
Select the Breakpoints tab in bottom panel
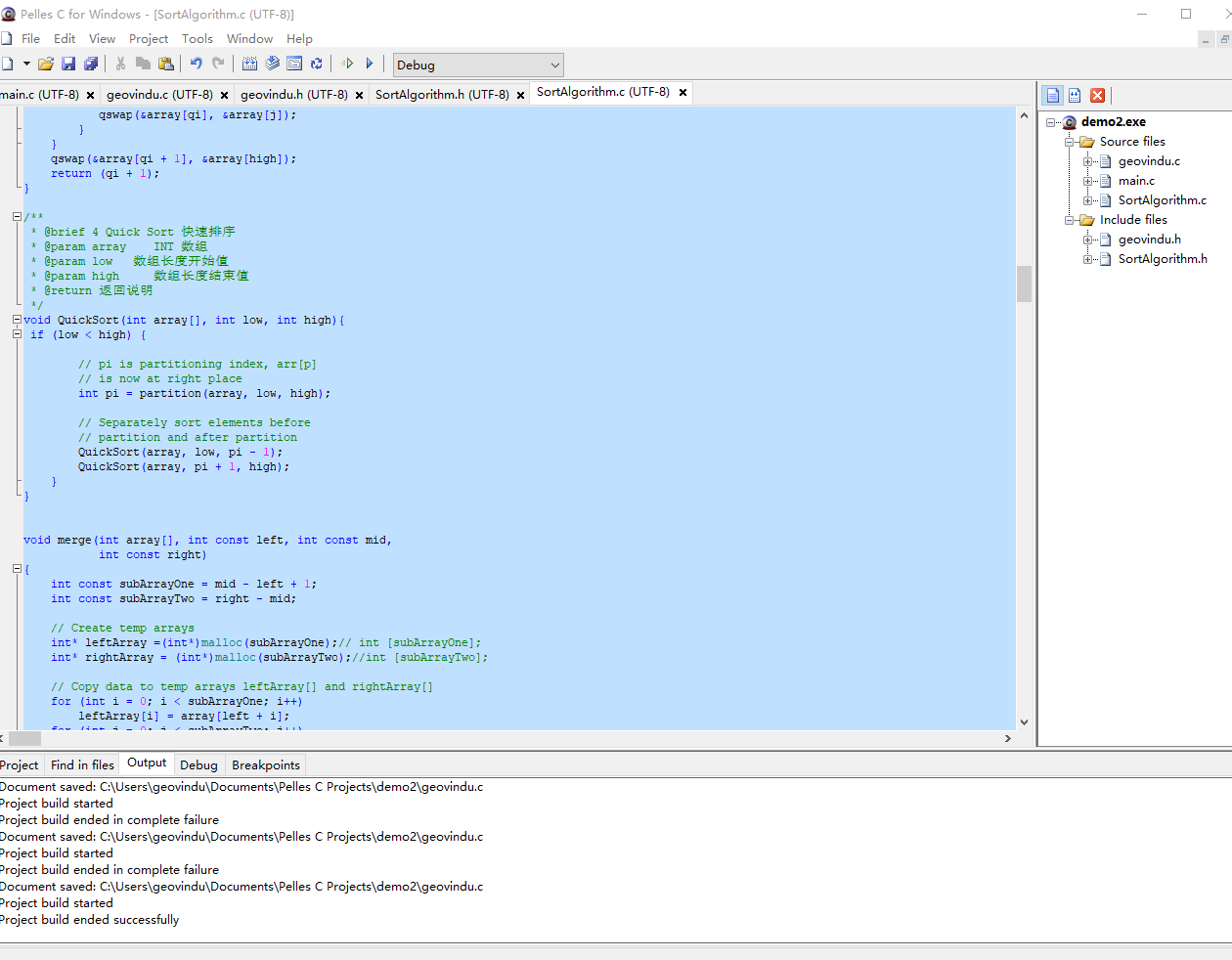tap(265, 765)
